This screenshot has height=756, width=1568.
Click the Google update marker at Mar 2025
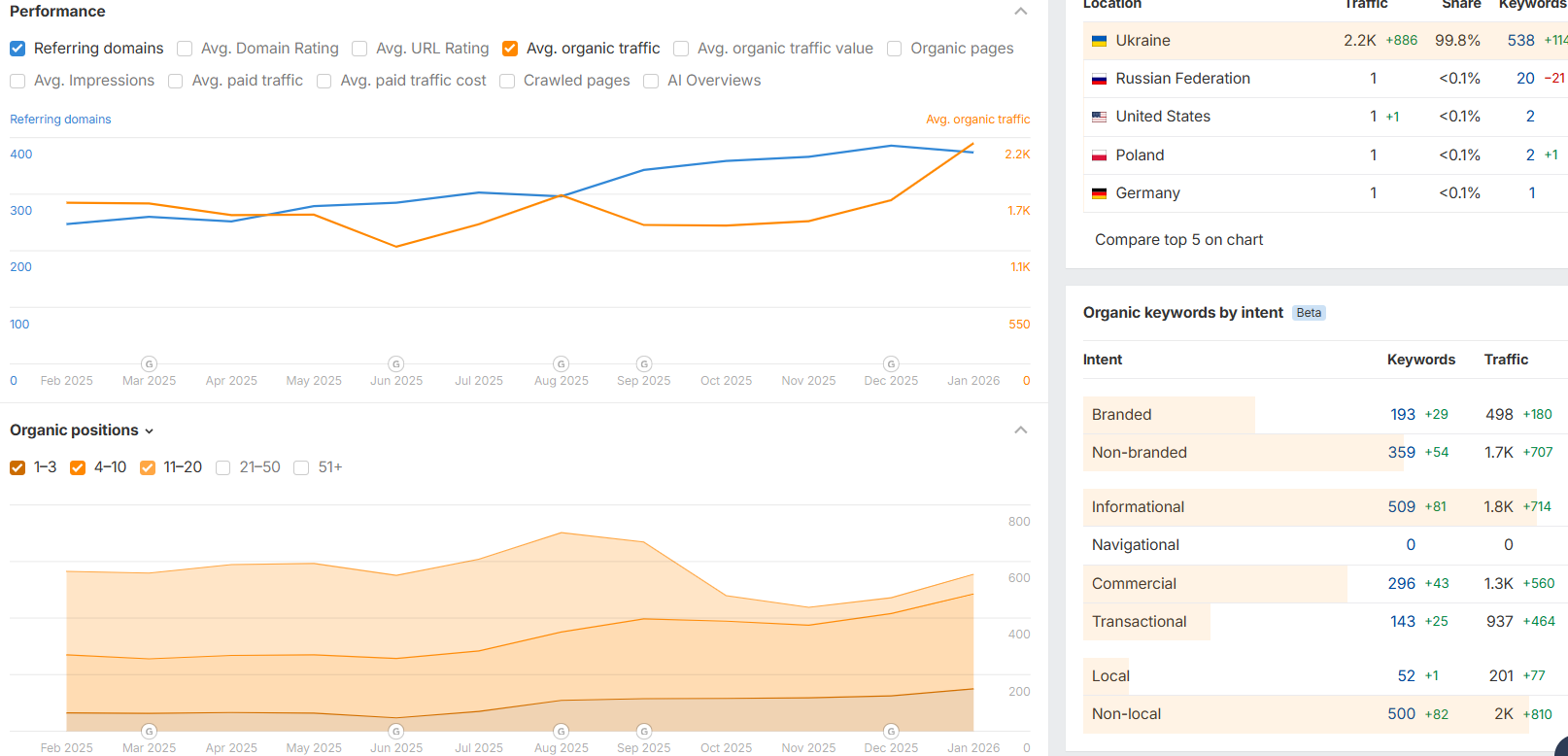pyautogui.click(x=149, y=363)
